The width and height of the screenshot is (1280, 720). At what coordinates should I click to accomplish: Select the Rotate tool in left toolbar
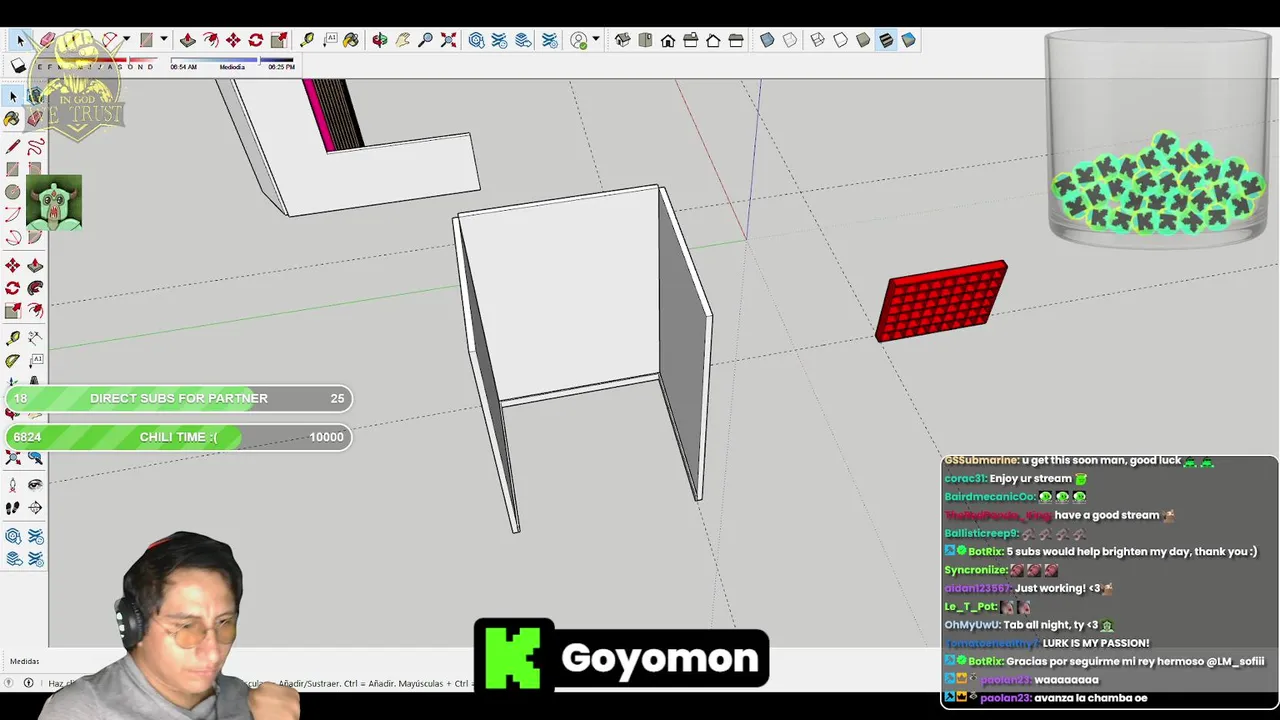point(12,288)
